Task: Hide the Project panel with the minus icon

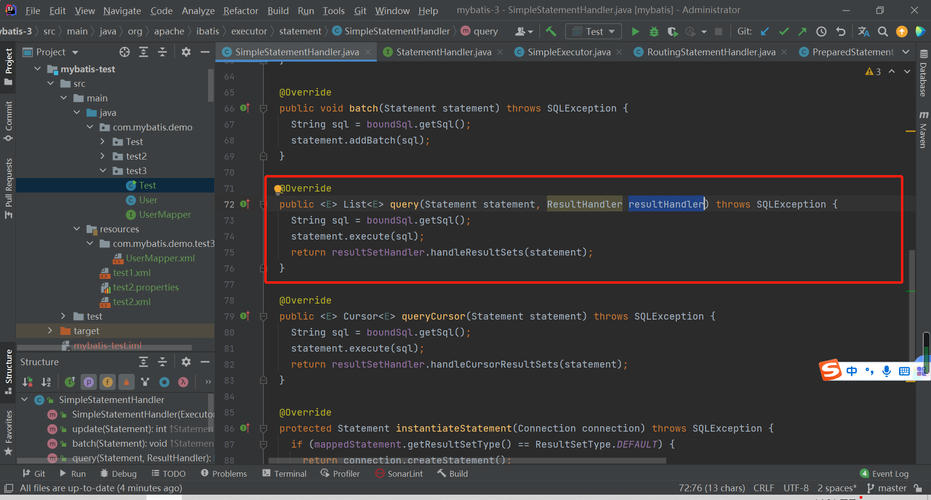Action: 205,52
